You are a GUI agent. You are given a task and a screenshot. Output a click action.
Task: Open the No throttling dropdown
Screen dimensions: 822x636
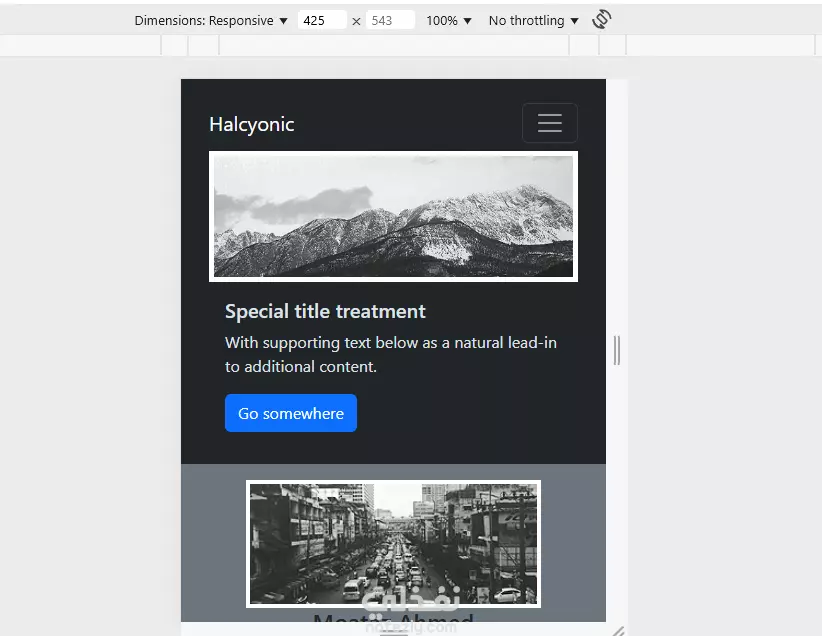click(x=533, y=20)
